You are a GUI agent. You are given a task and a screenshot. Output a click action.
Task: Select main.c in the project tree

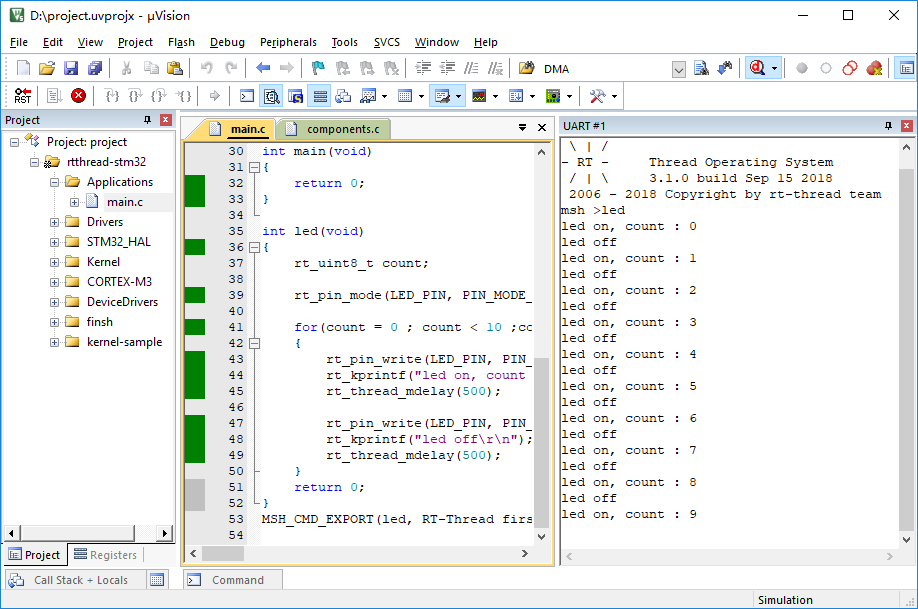tap(125, 202)
